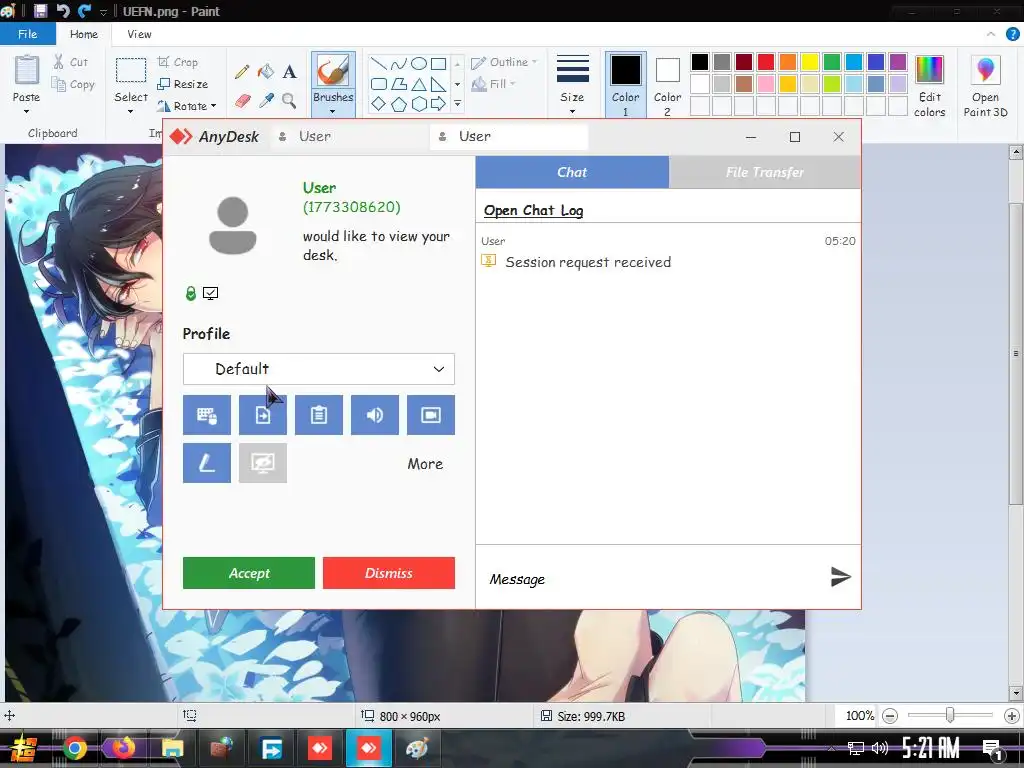Toggle the greyed privacy screen permission
This screenshot has width=1024, height=768.
(x=263, y=463)
